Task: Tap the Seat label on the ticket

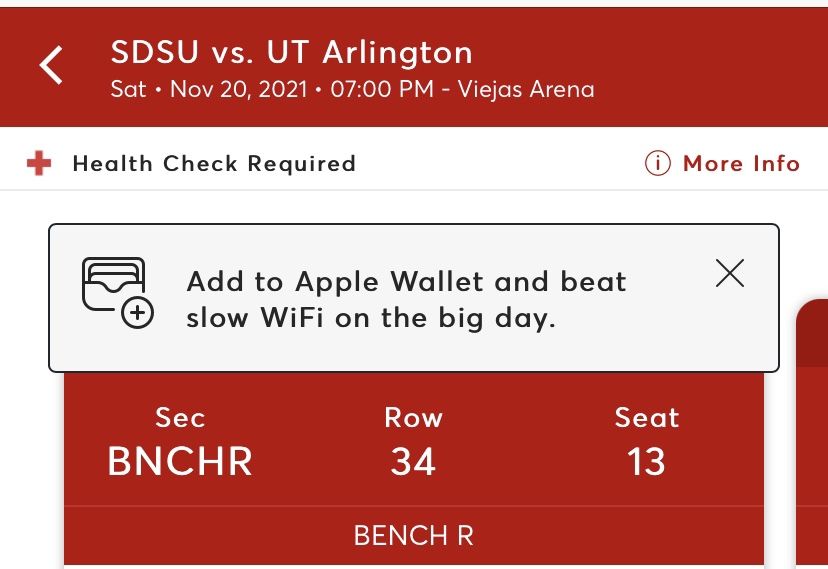Action: click(647, 417)
